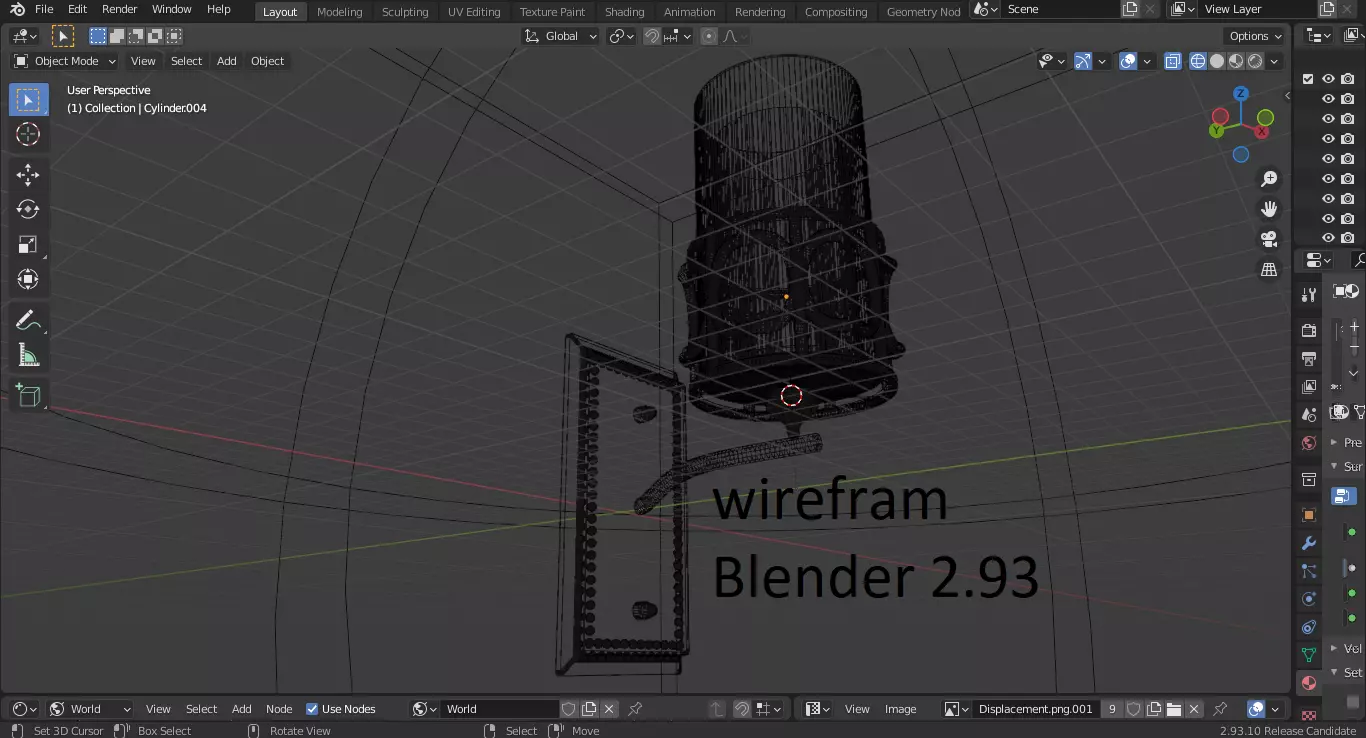Open the pivot point dropdown

click(623, 36)
